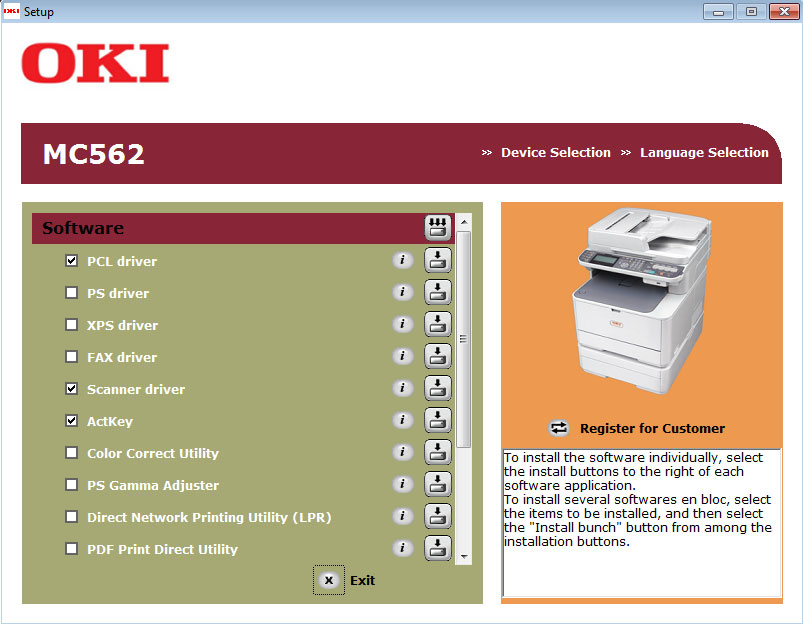Check the FAX driver checkbox
Viewport: 803px width, 624px height.
pyautogui.click(x=72, y=357)
